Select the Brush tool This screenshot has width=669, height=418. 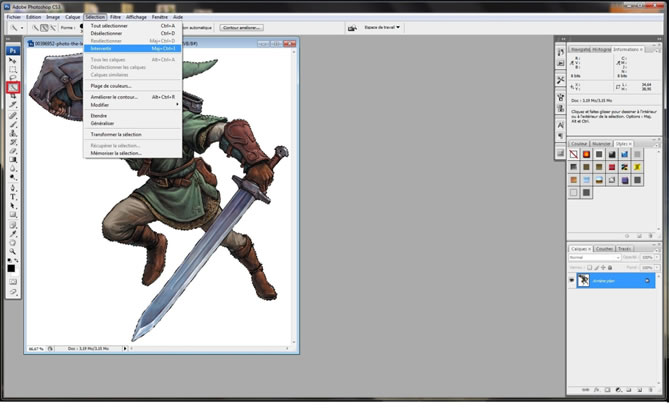[x=13, y=125]
